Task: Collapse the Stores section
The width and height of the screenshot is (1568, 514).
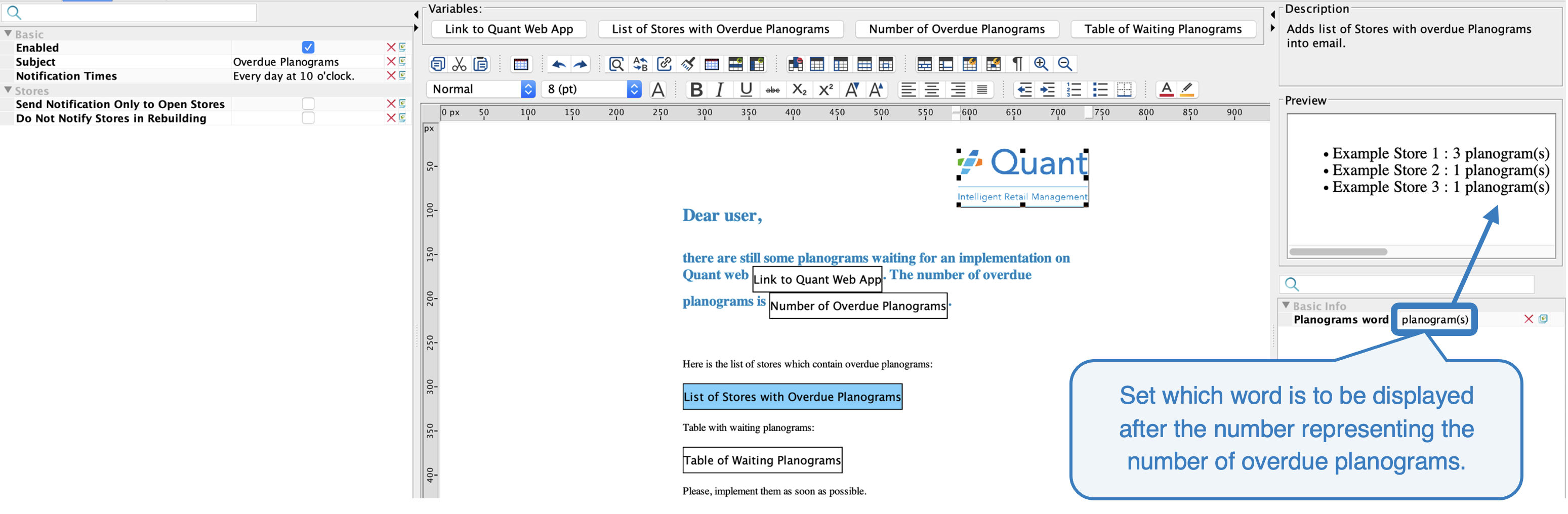Action: click(x=8, y=90)
